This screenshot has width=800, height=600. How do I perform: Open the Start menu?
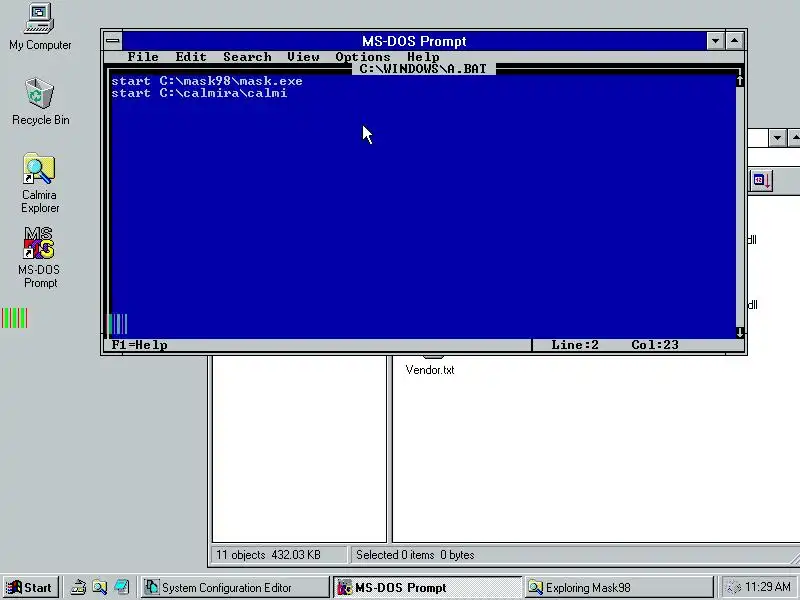30,588
